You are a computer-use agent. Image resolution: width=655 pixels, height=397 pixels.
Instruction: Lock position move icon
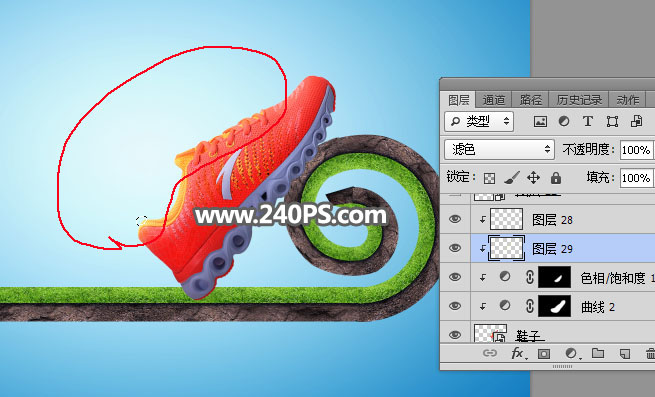tap(533, 178)
